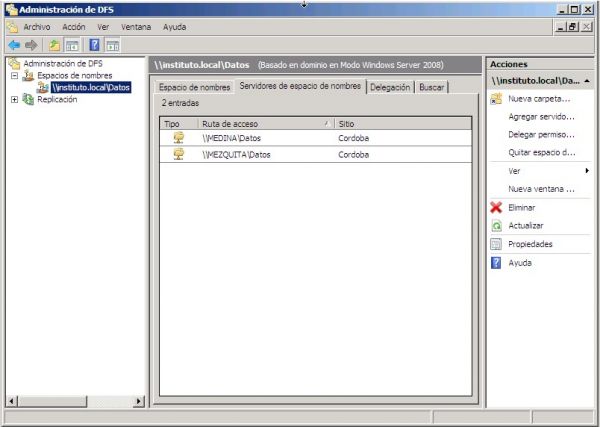The height and width of the screenshot is (427, 600).
Task: Select Espacios de nombres tree item
Action: [x=75, y=76]
